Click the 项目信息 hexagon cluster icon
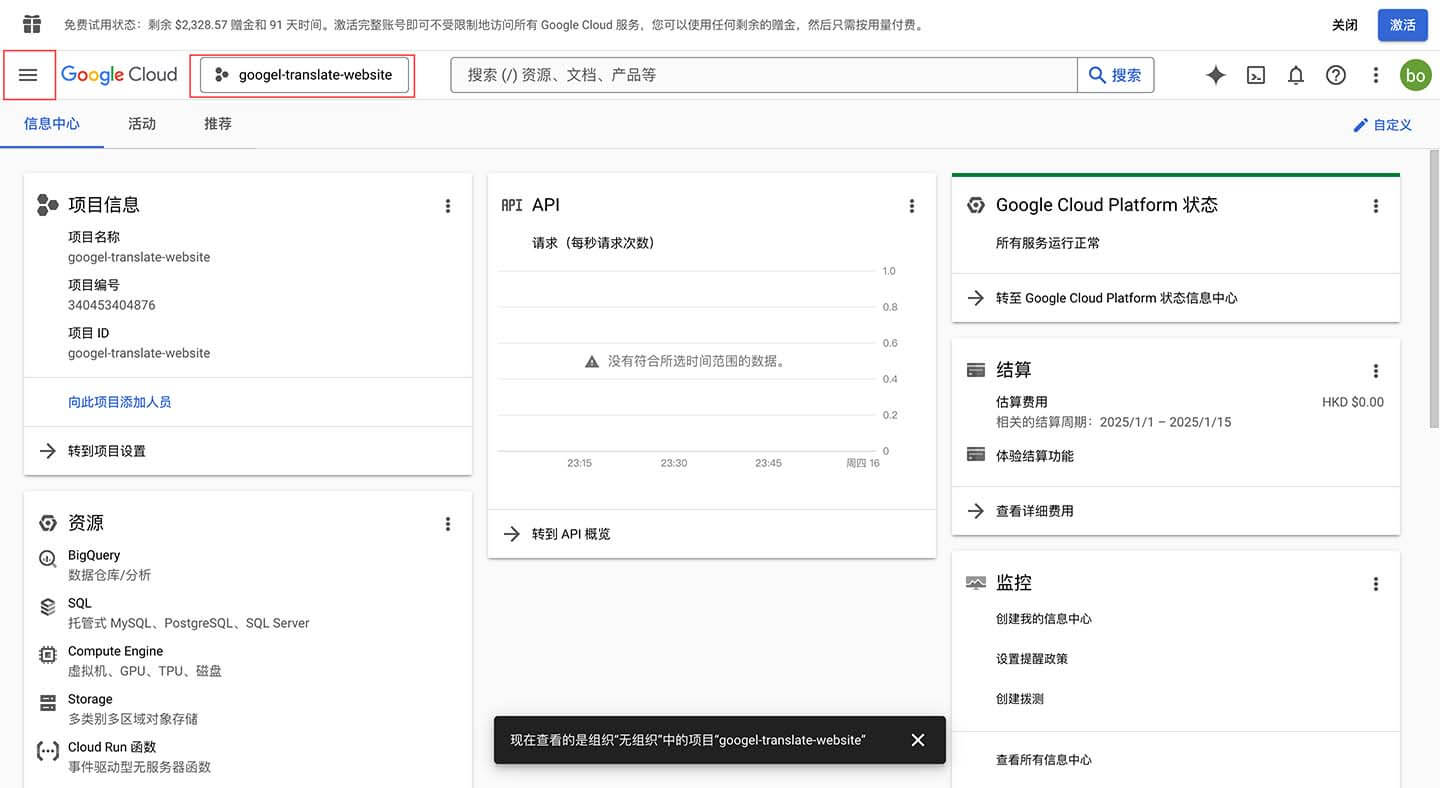1440x788 pixels. [x=47, y=205]
